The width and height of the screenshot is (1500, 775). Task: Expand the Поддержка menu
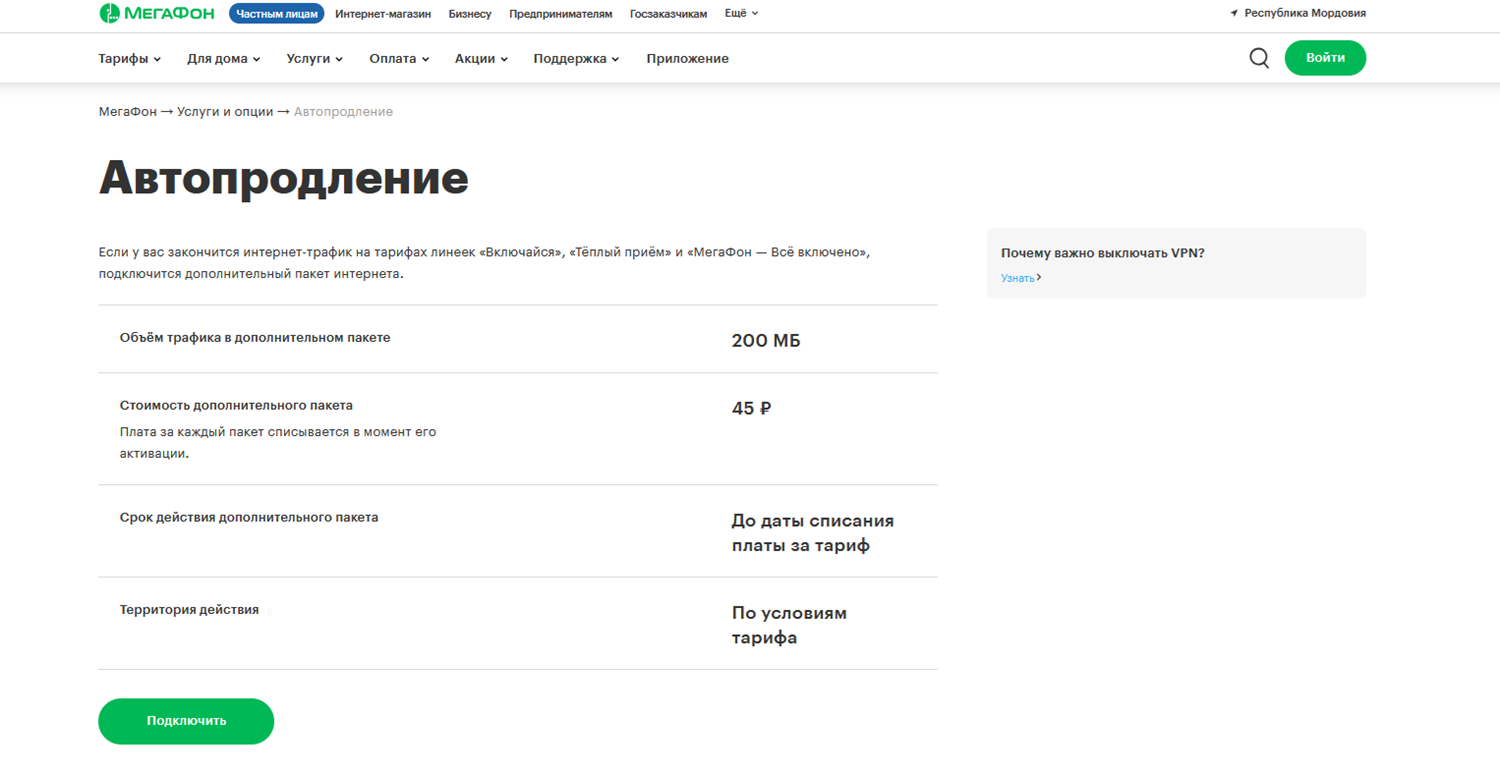pyautogui.click(x=576, y=59)
